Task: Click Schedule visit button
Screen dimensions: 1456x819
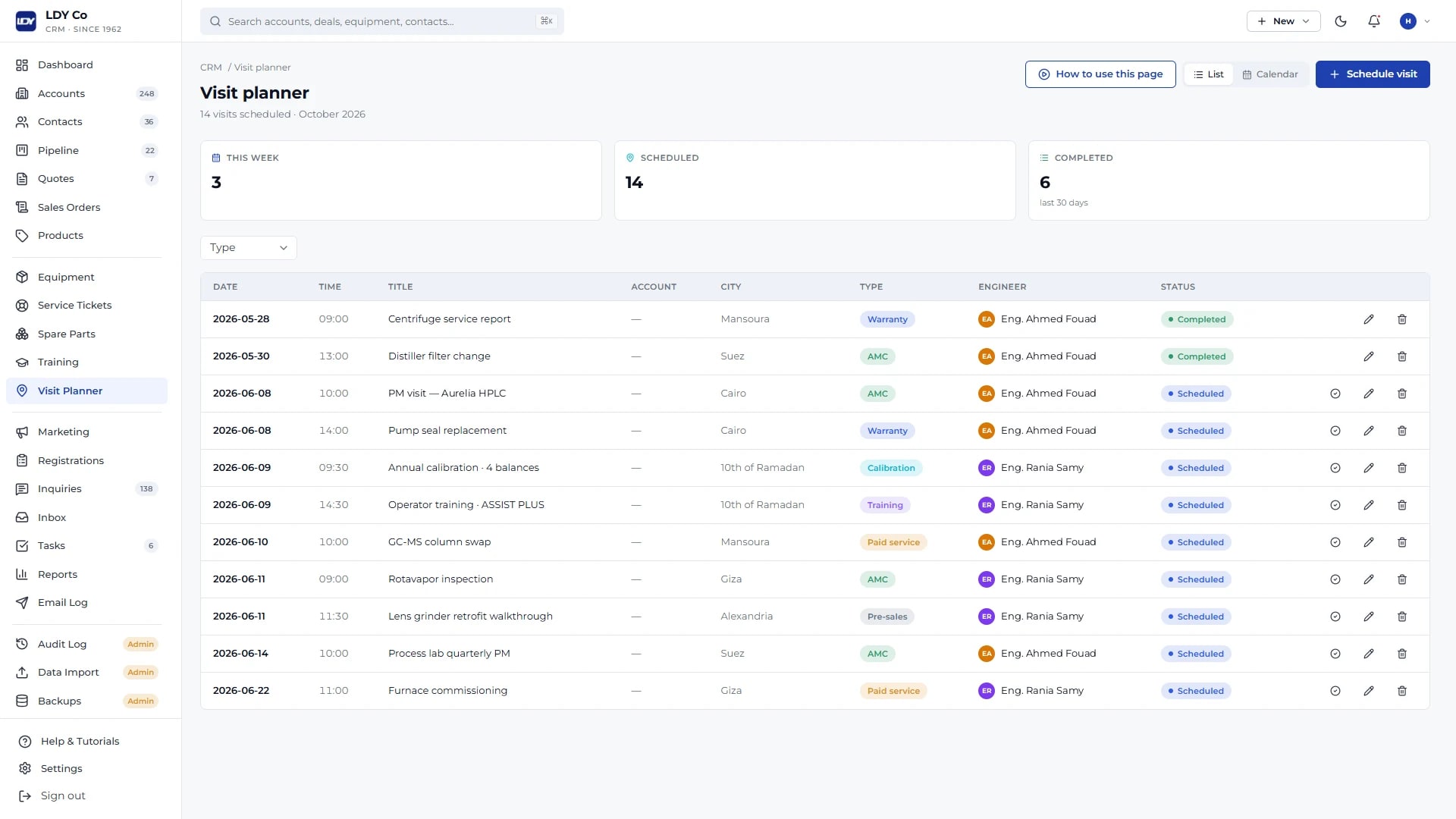Action: point(1373,74)
